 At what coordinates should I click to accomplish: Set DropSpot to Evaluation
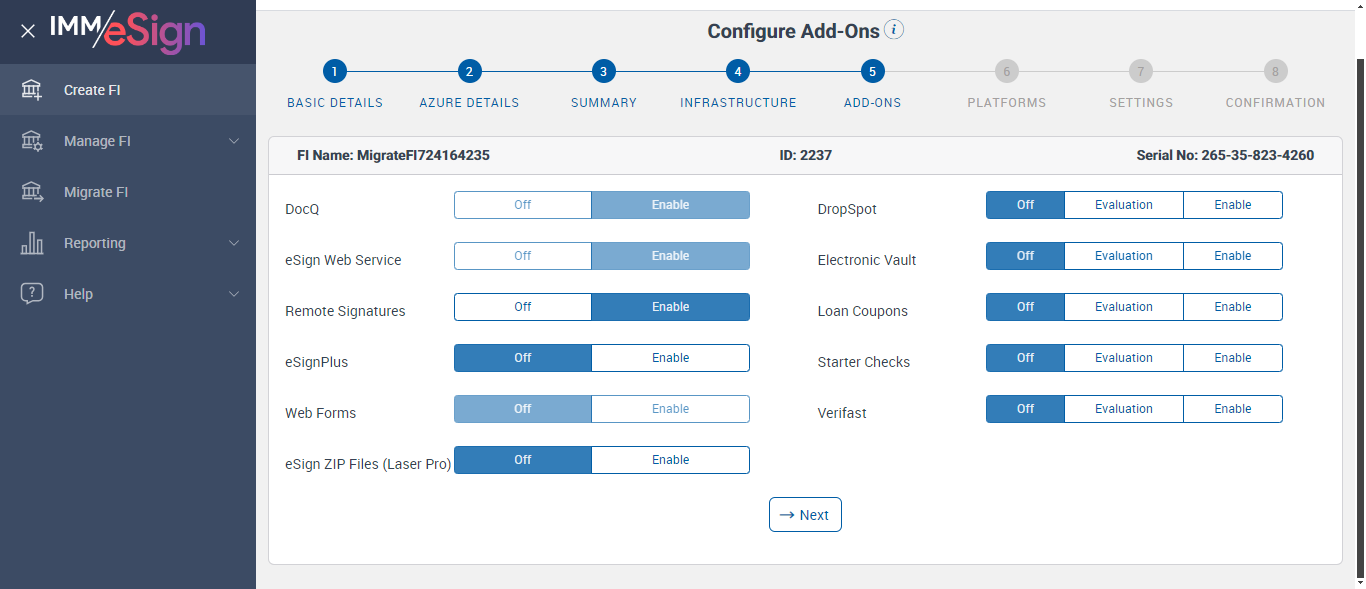1123,205
